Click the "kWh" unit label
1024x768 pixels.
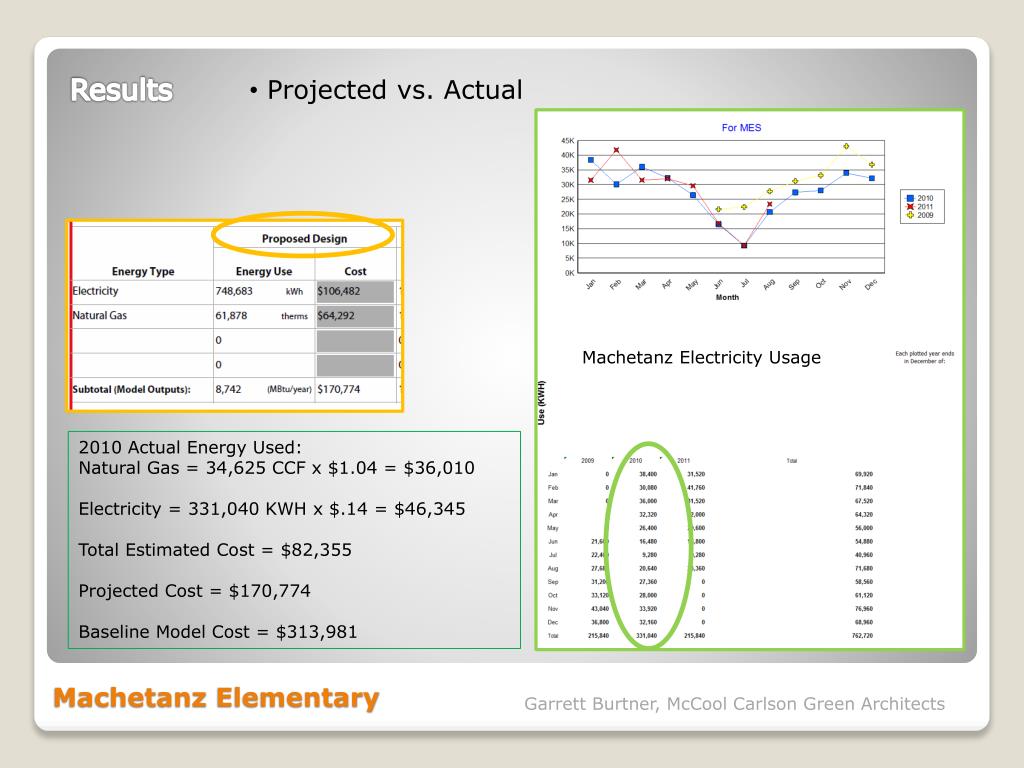click(x=295, y=292)
